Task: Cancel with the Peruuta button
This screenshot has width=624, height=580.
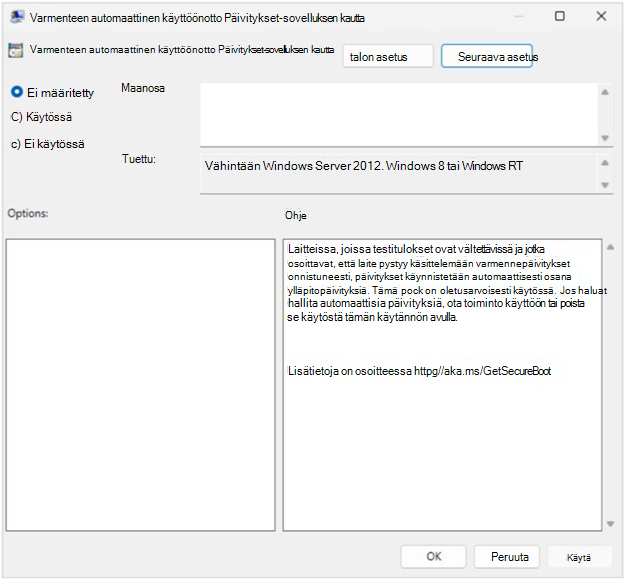Action: click(507, 556)
